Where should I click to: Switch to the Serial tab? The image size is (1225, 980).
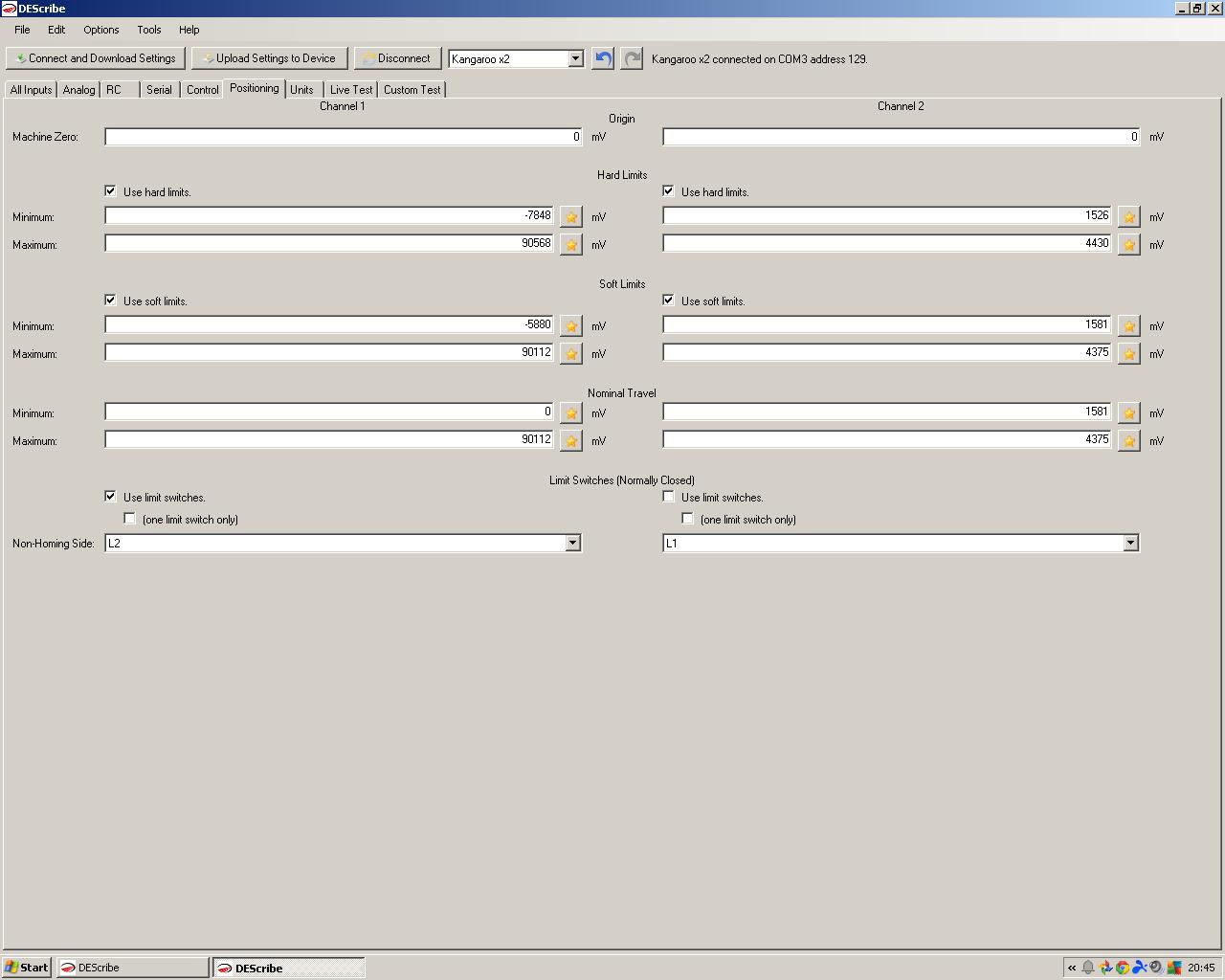point(159,90)
